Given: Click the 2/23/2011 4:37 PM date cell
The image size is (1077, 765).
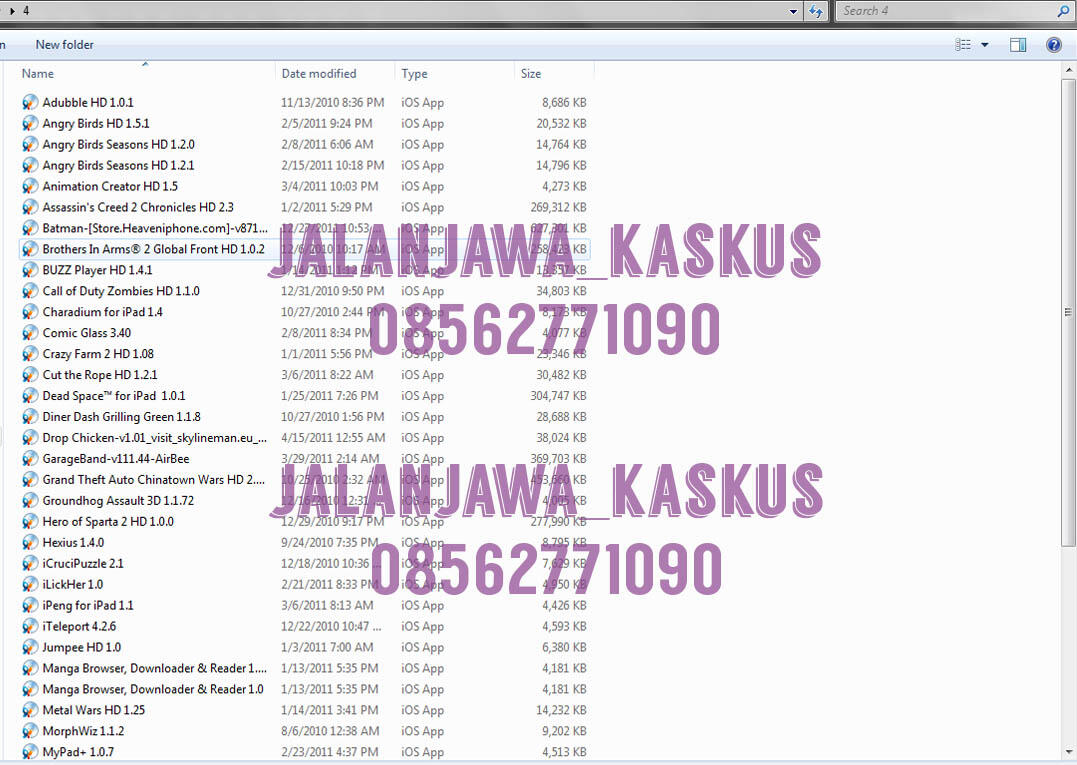Looking at the screenshot, I should (x=330, y=752).
